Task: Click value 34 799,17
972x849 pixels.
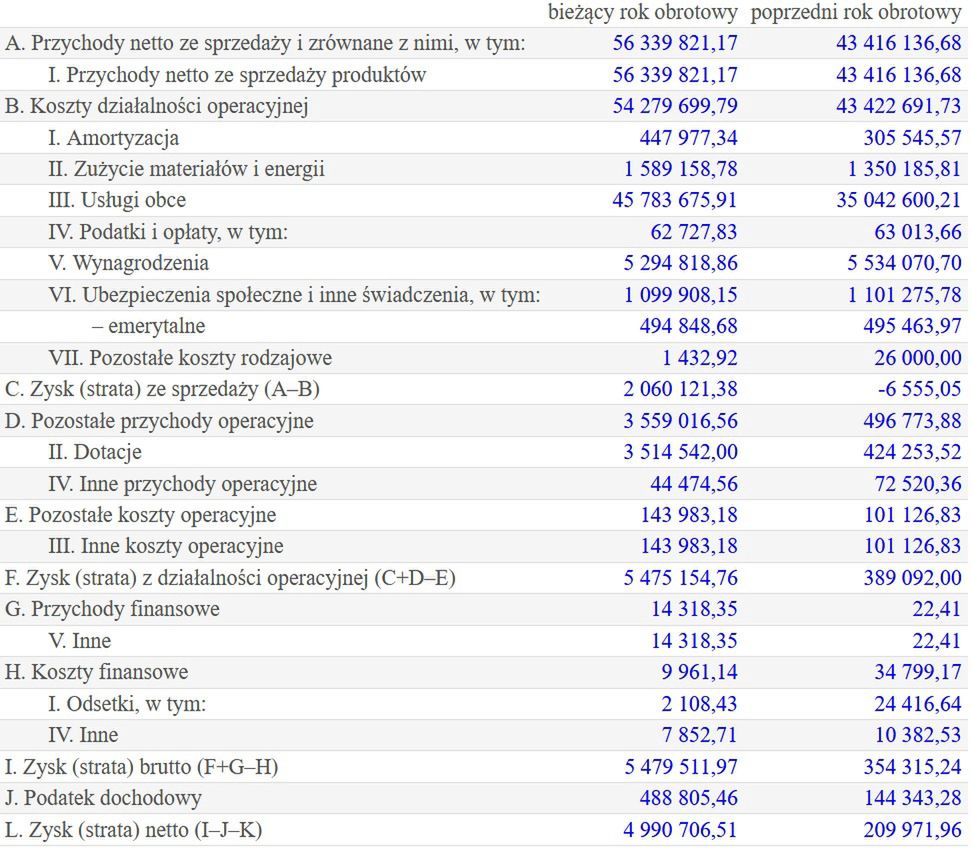Action: [918, 672]
